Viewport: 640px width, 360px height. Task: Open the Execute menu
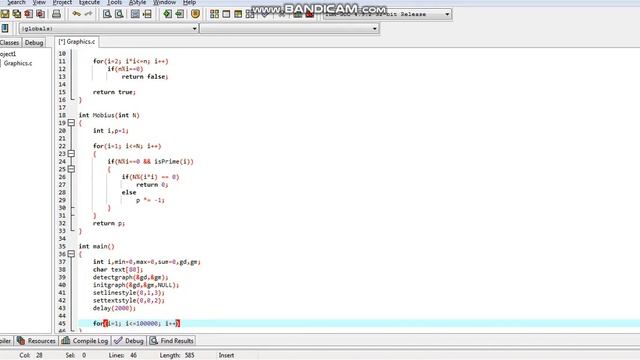(89, 2)
